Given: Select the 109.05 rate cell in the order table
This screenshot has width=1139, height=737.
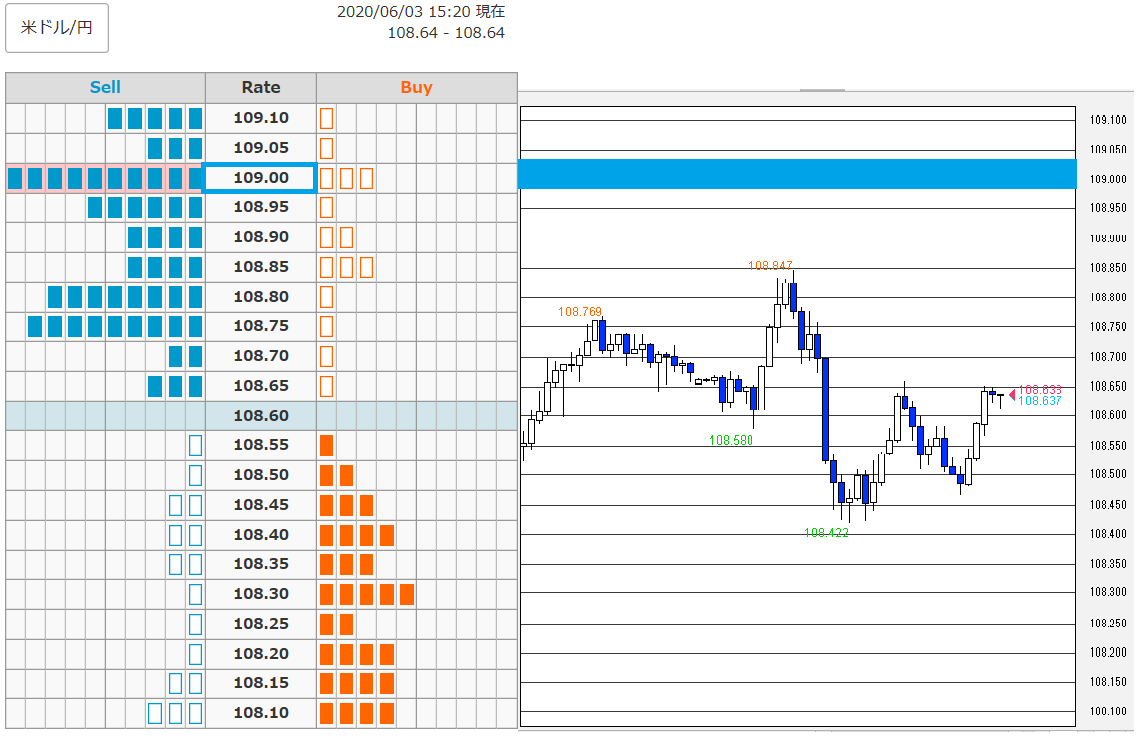Looking at the screenshot, I should pos(261,147).
